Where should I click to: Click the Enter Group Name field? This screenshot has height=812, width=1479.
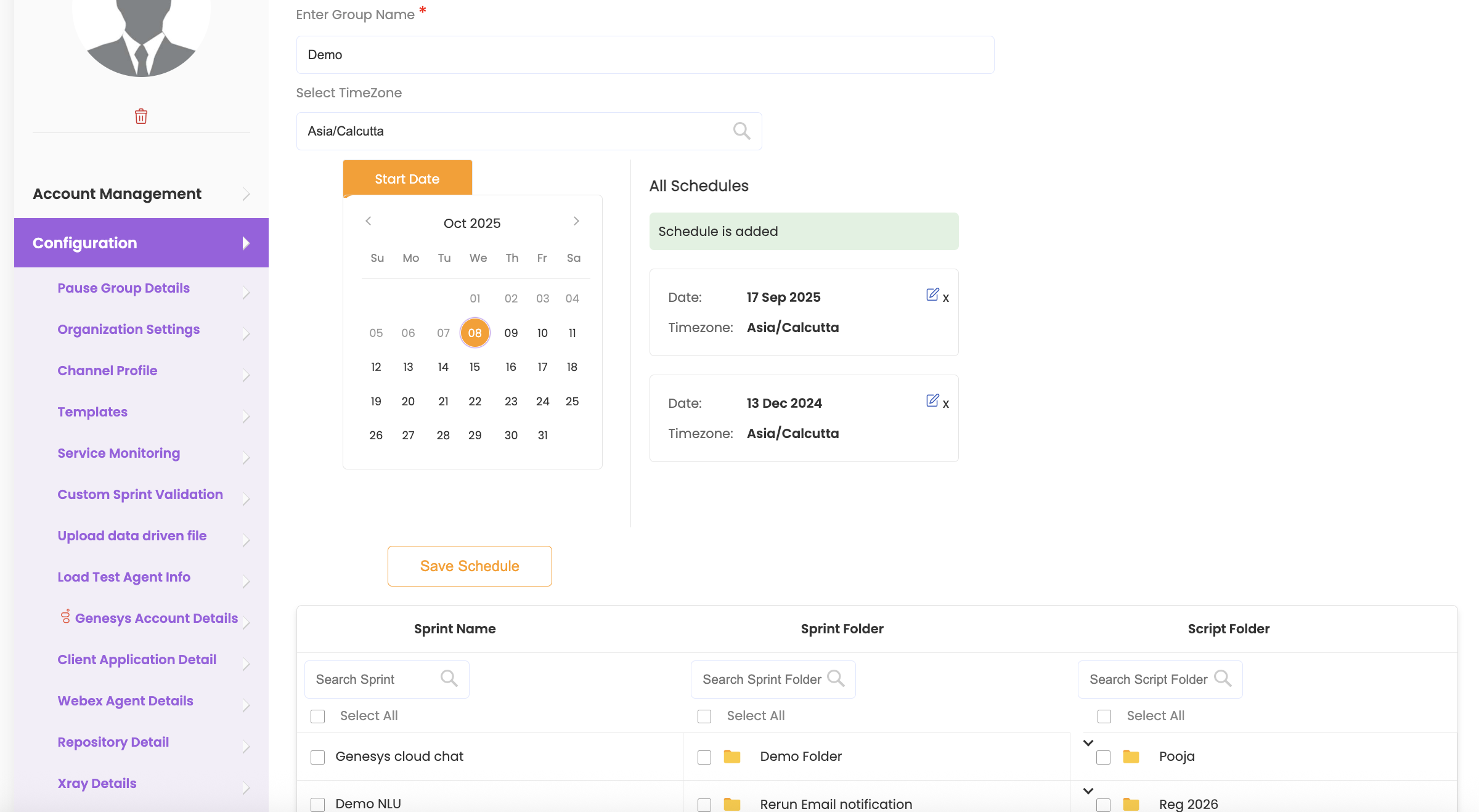pos(645,55)
